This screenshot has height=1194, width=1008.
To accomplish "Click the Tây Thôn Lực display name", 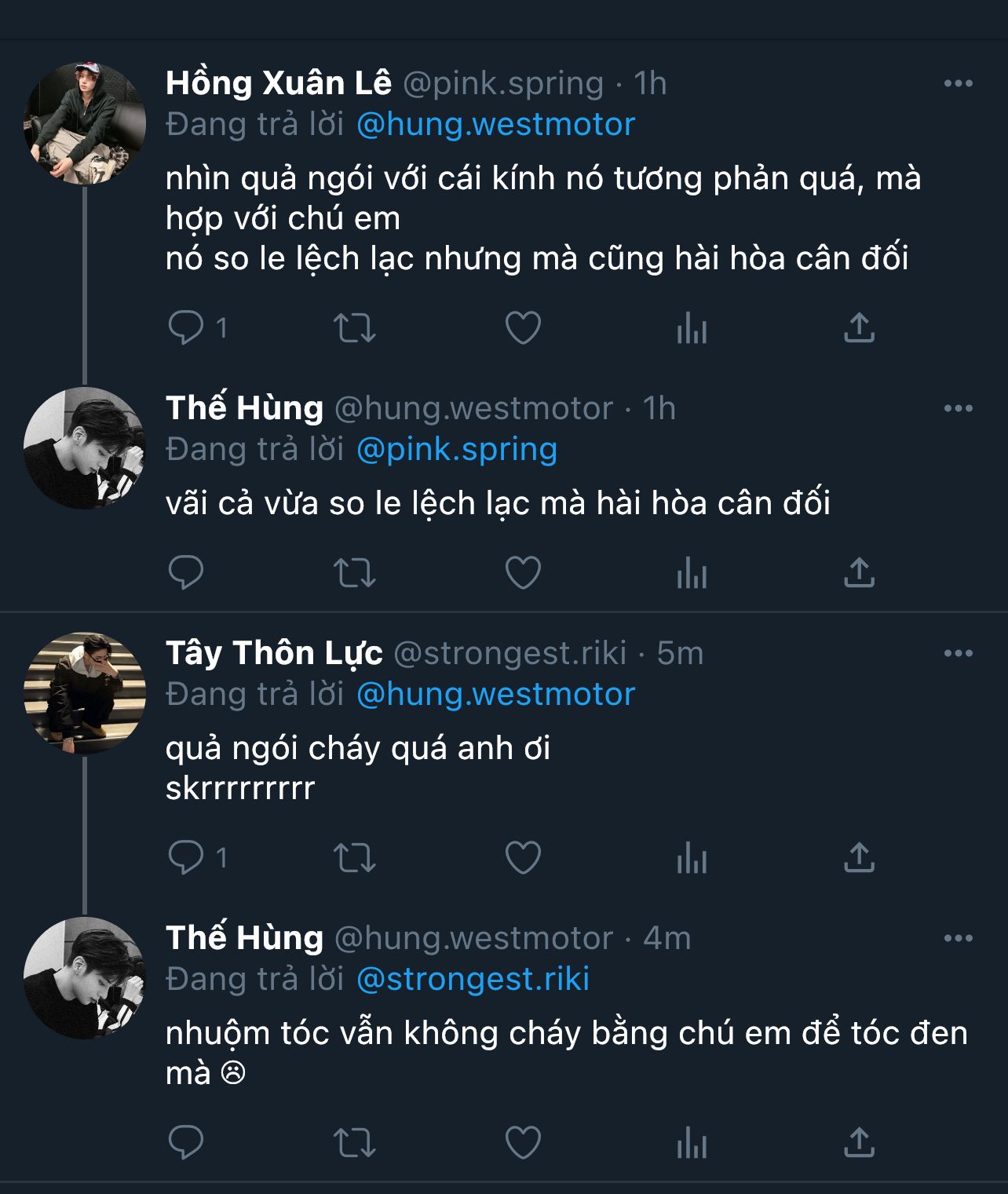I will pos(274,653).
